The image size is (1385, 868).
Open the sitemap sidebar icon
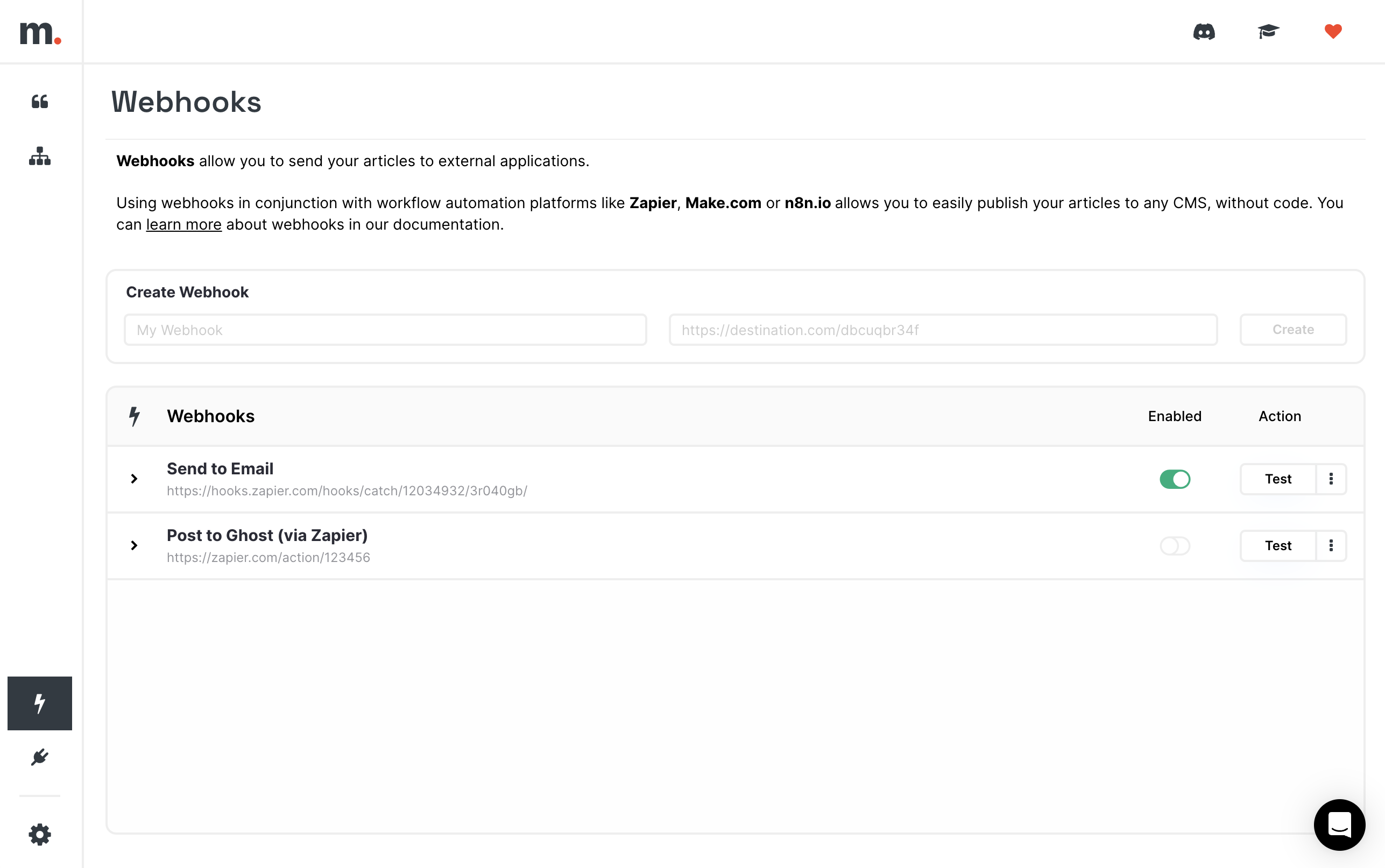[x=40, y=156]
